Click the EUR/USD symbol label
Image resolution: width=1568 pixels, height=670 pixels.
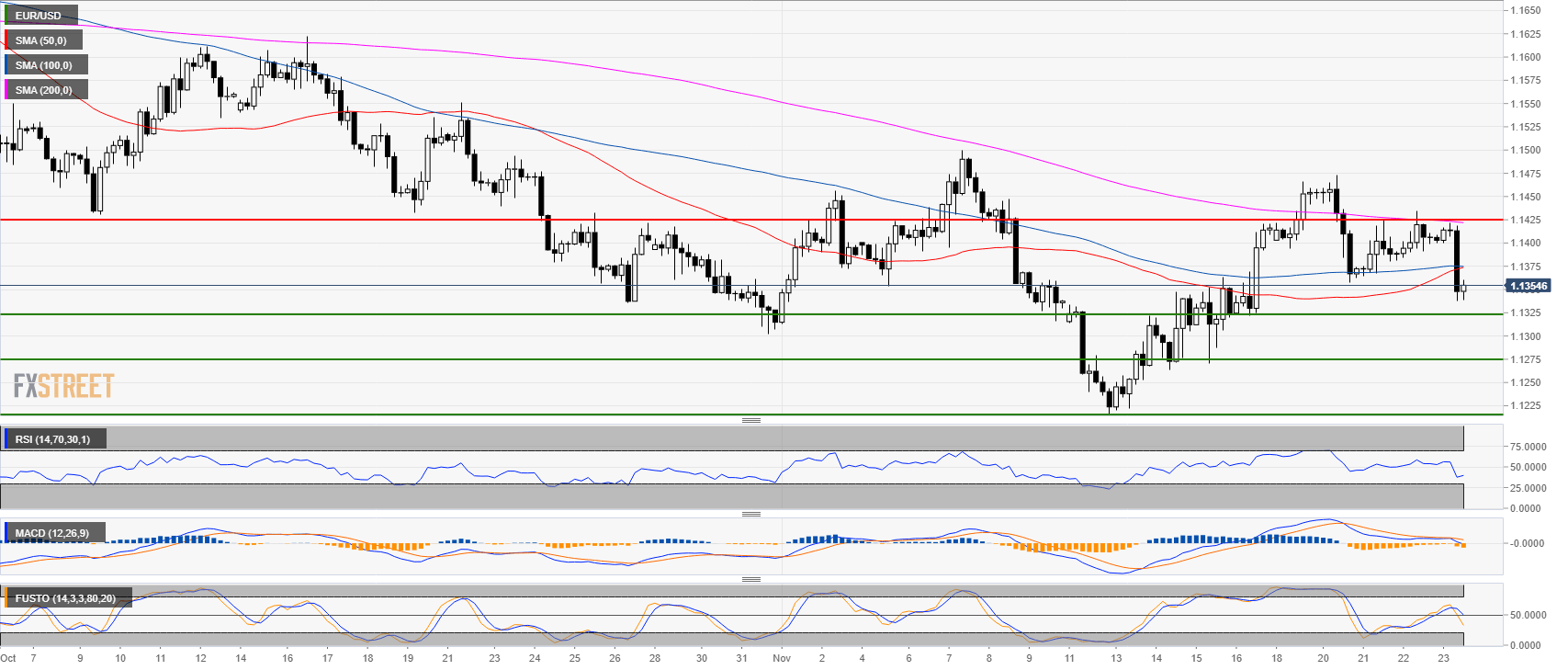tap(39, 16)
